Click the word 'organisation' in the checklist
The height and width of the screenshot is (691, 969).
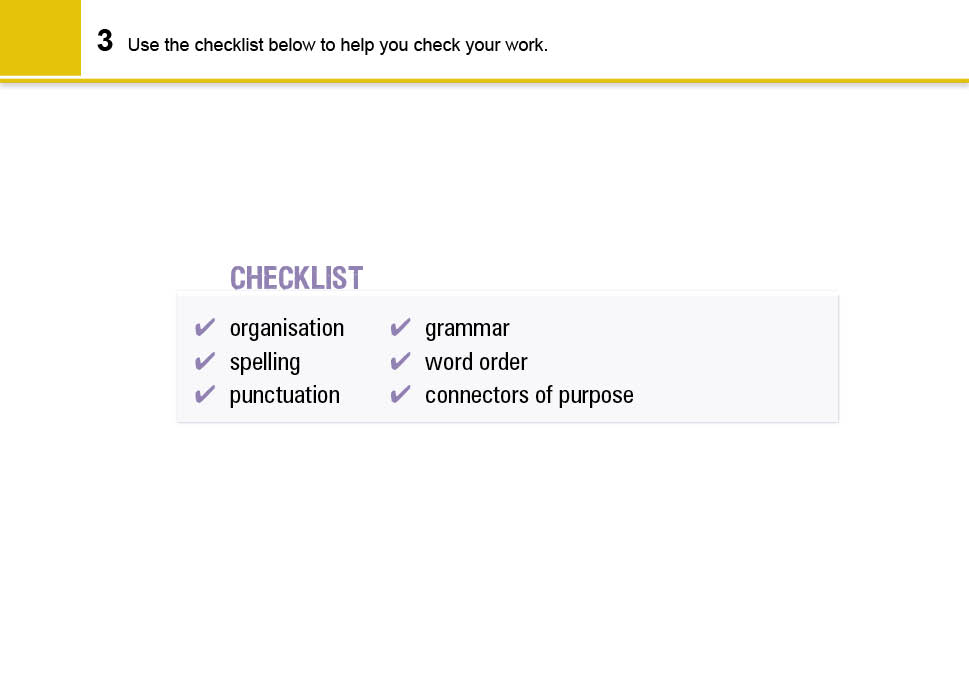(x=286, y=328)
